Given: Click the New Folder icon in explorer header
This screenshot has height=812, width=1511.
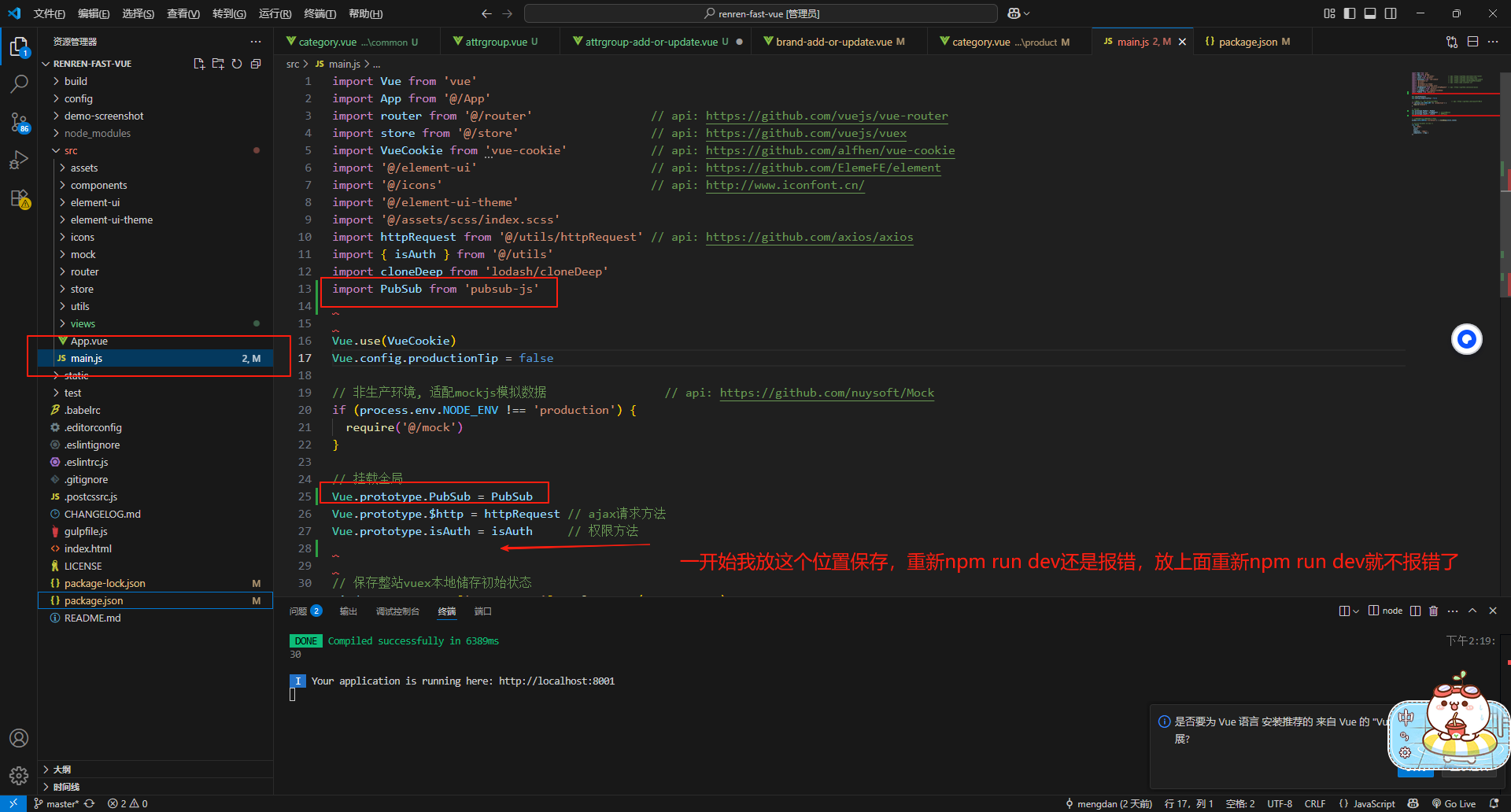Looking at the screenshot, I should click(x=218, y=64).
